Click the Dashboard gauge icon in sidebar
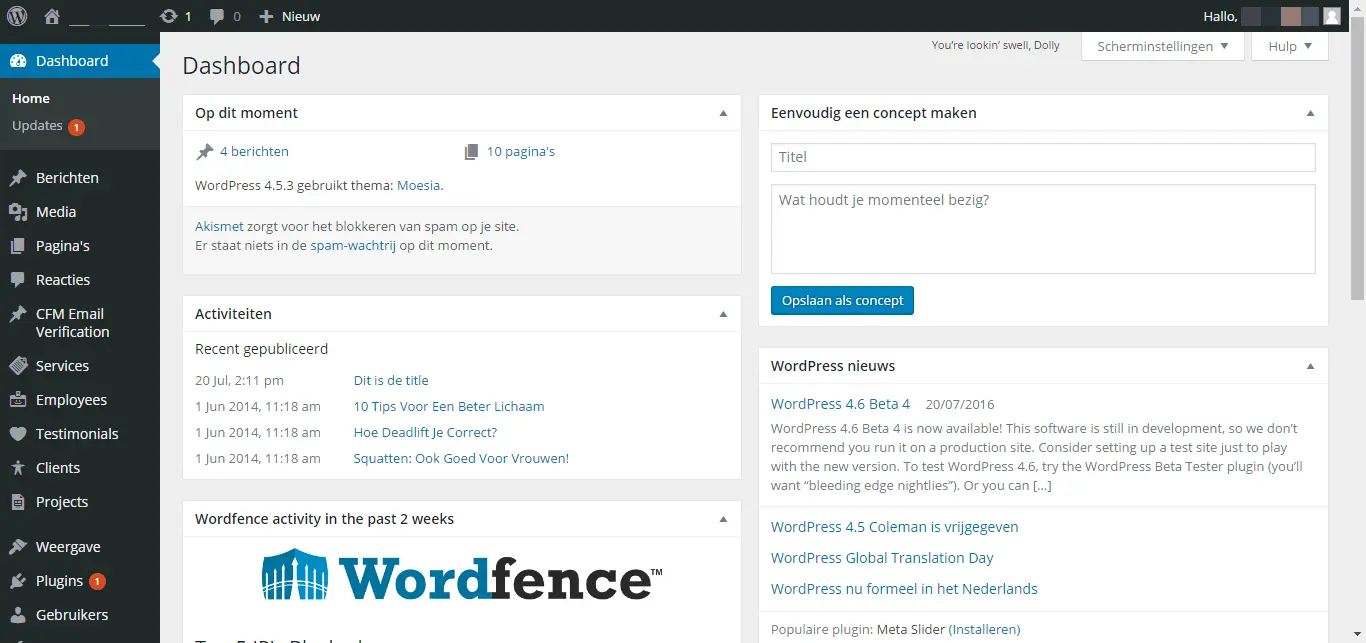The image size is (1366, 643). (18, 61)
